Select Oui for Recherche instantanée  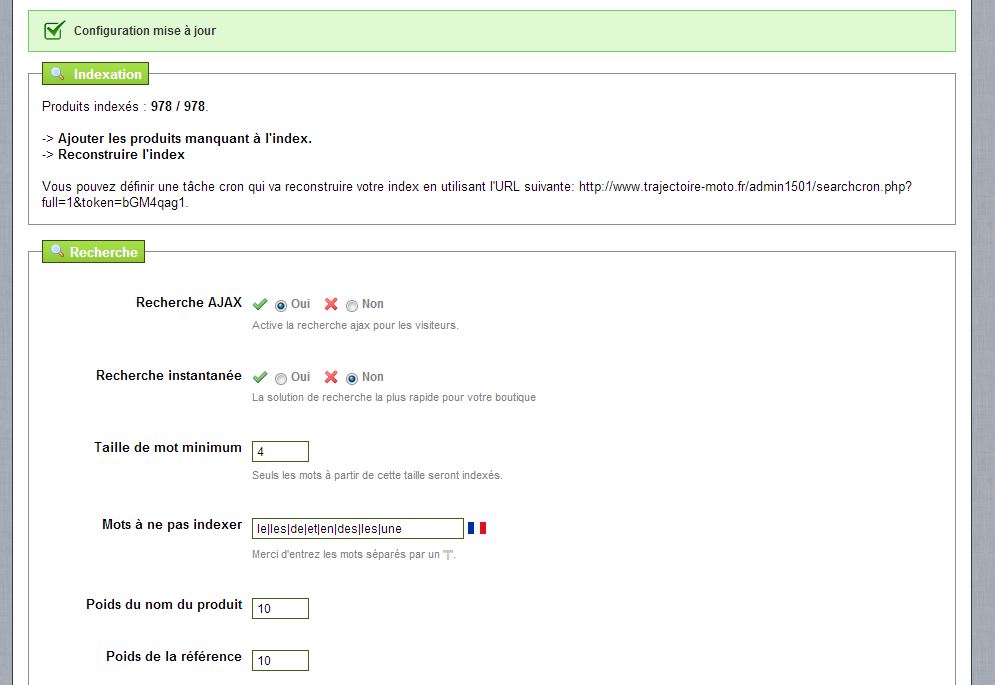[280, 378]
